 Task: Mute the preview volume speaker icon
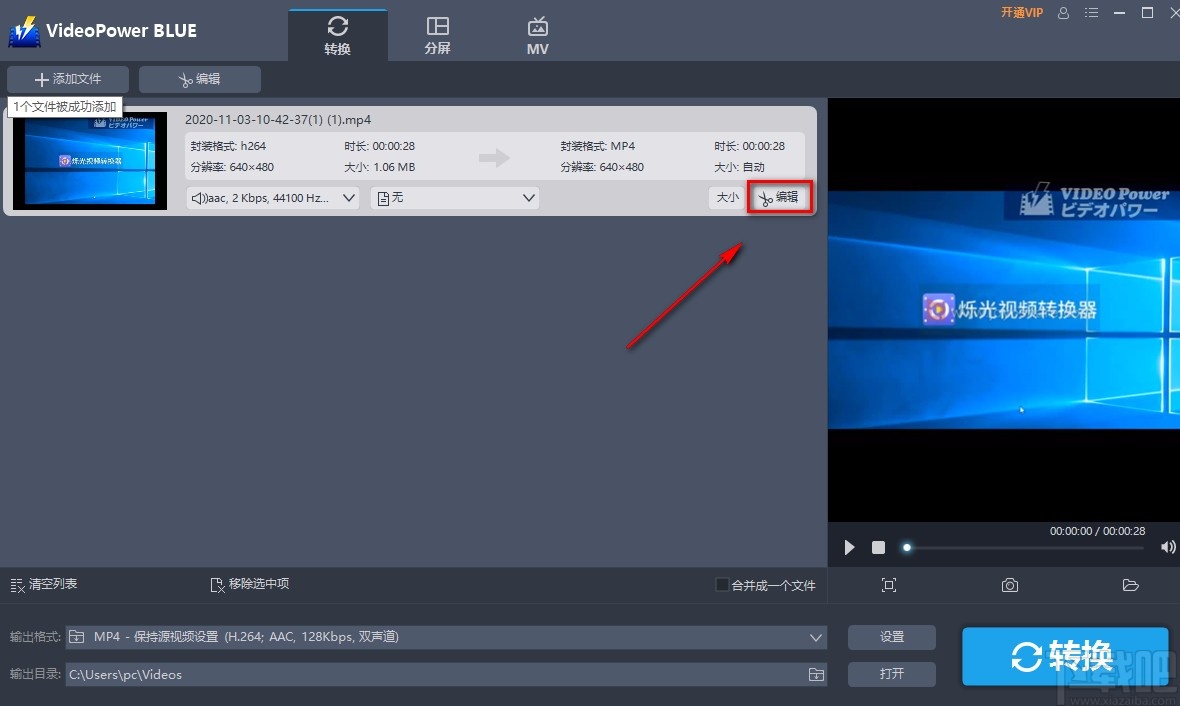[x=1167, y=547]
